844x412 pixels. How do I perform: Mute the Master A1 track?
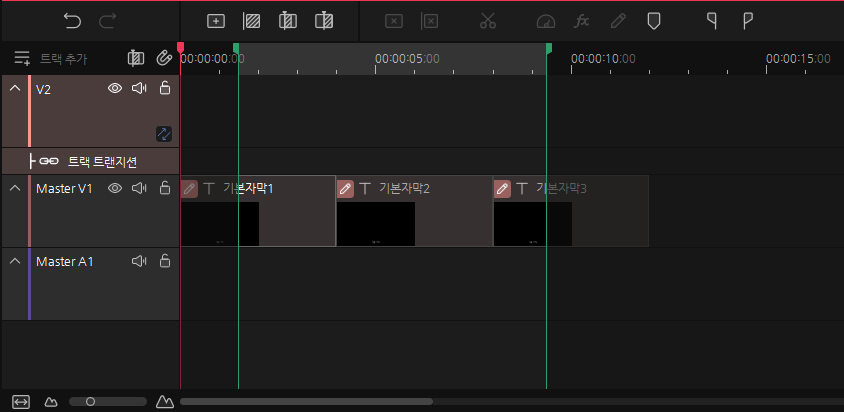pos(139,261)
